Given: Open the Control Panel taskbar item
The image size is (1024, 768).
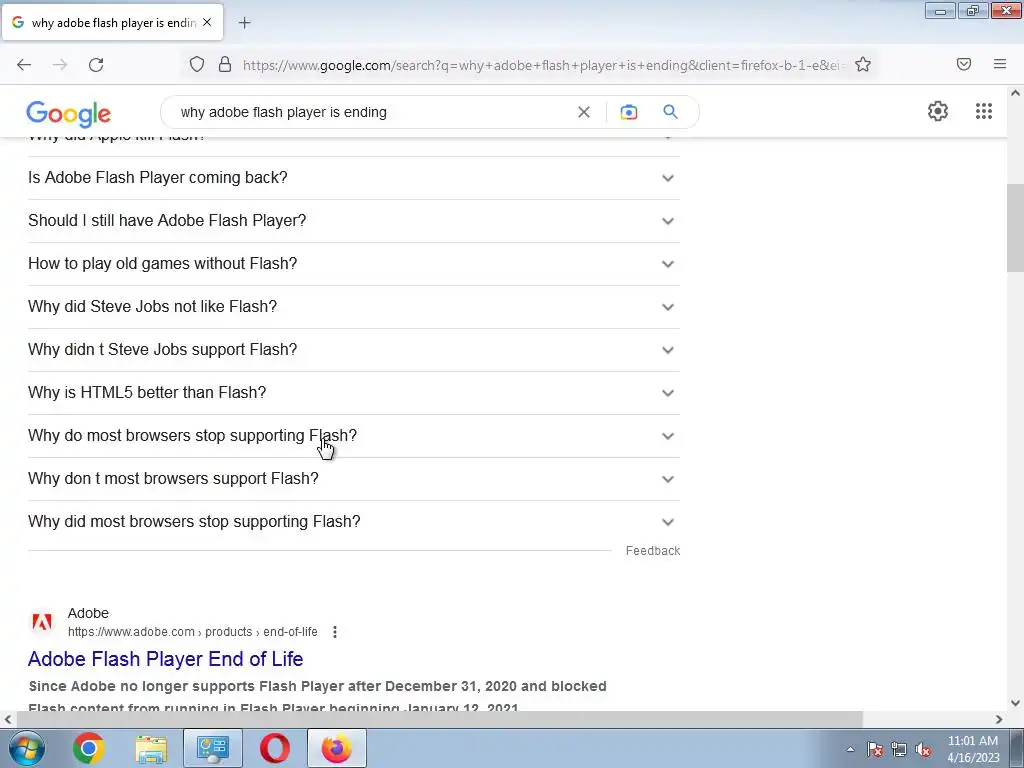Looking at the screenshot, I should pyautogui.click(x=213, y=748).
